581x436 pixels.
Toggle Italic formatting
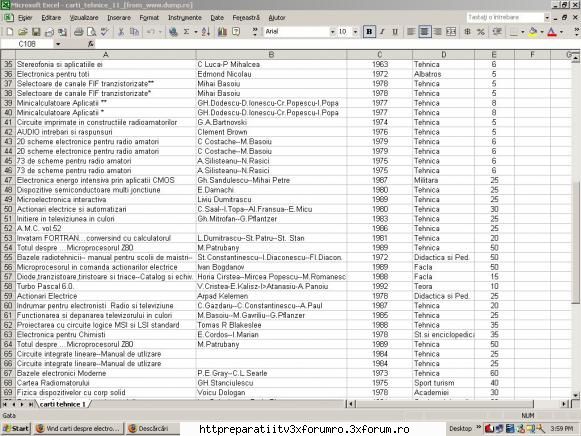(382, 32)
